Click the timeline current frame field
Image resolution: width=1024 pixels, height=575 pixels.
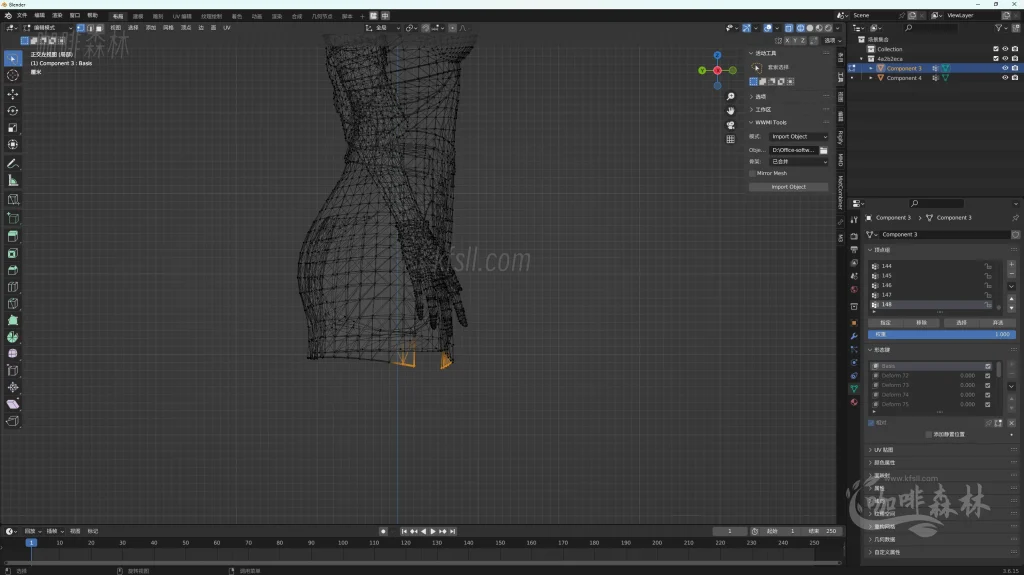coord(730,531)
